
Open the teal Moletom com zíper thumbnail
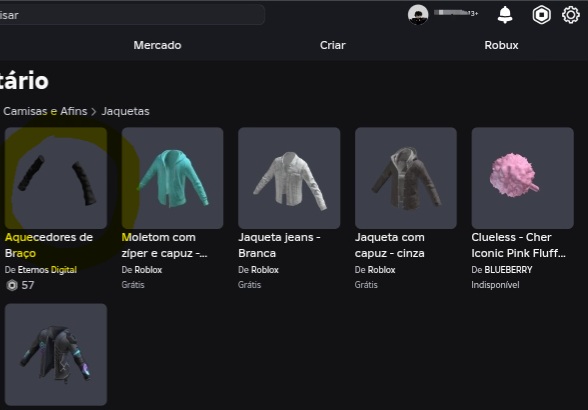172,178
